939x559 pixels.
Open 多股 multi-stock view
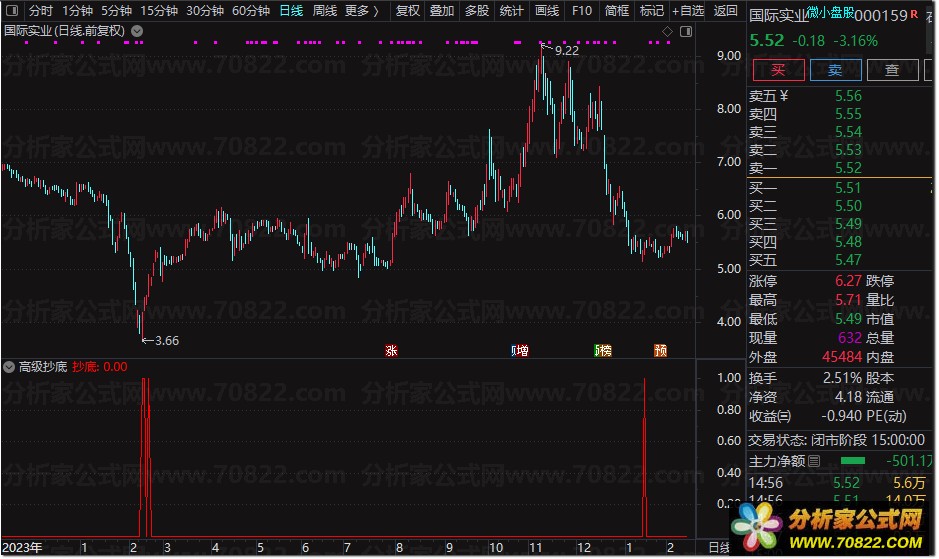coord(477,10)
